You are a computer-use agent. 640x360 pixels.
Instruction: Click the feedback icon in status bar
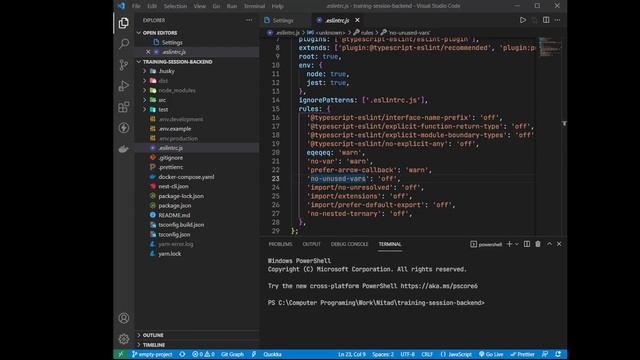click(x=545, y=354)
